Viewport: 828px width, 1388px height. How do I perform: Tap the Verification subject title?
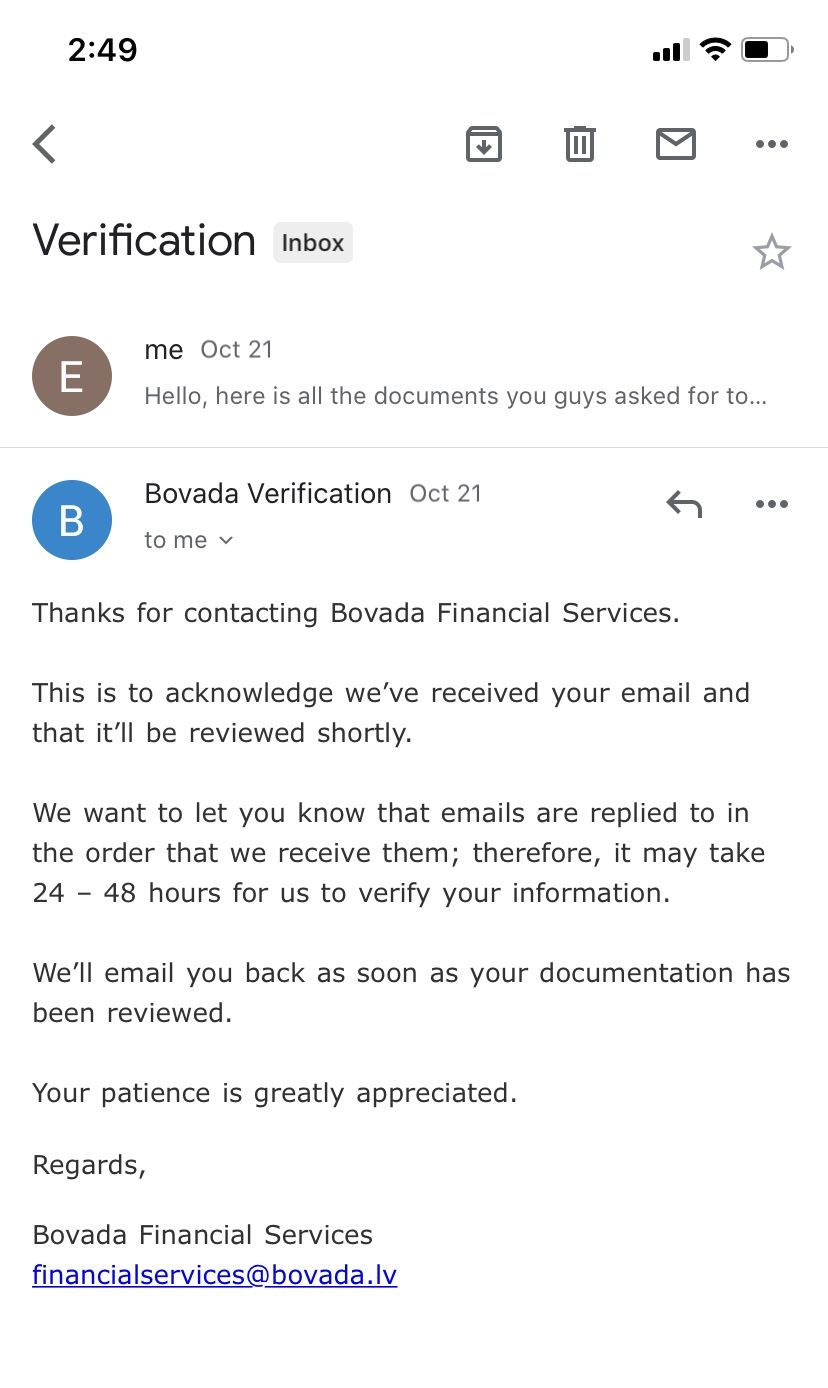click(x=144, y=241)
